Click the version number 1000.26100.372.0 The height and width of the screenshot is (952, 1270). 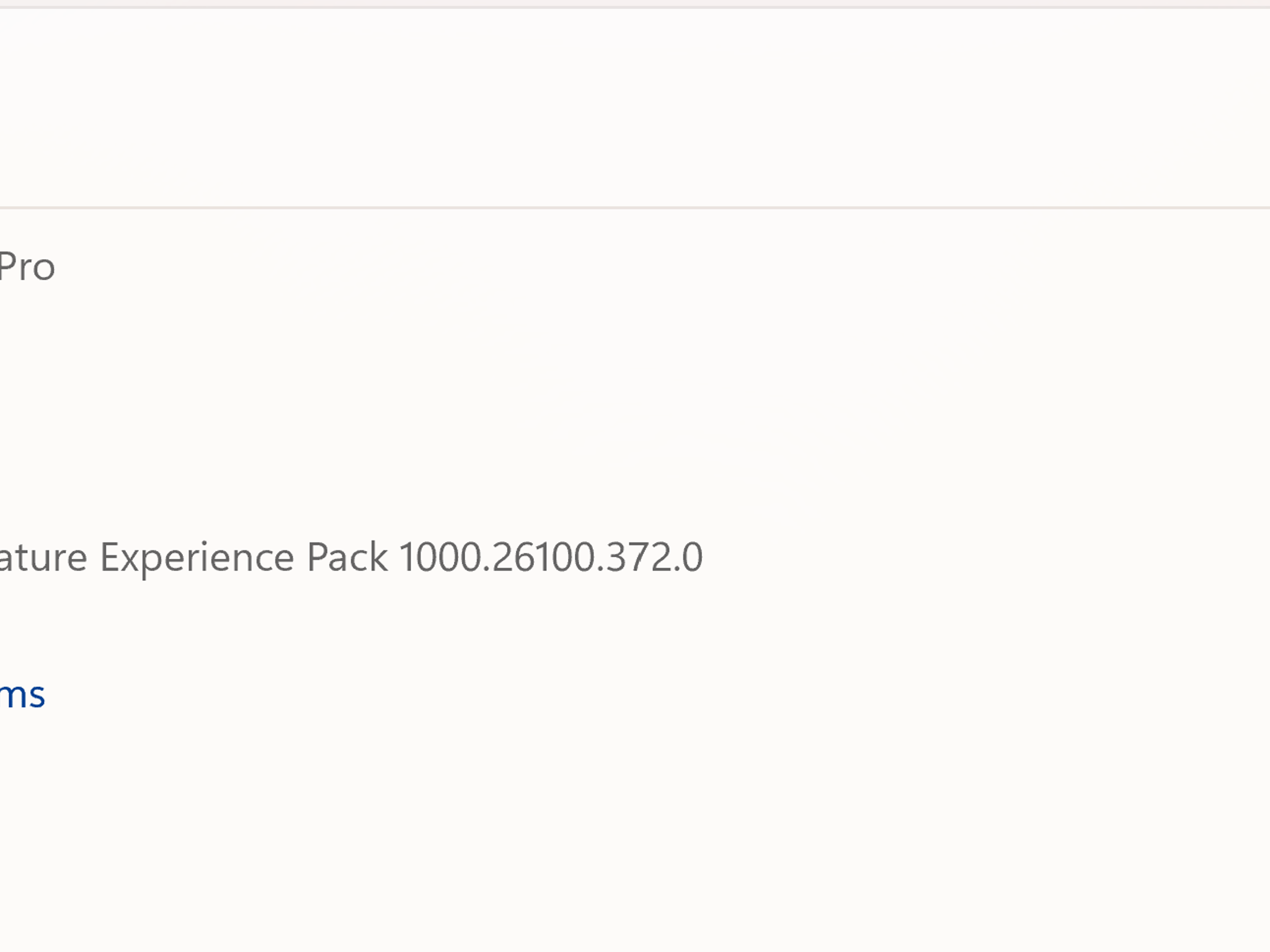551,557
